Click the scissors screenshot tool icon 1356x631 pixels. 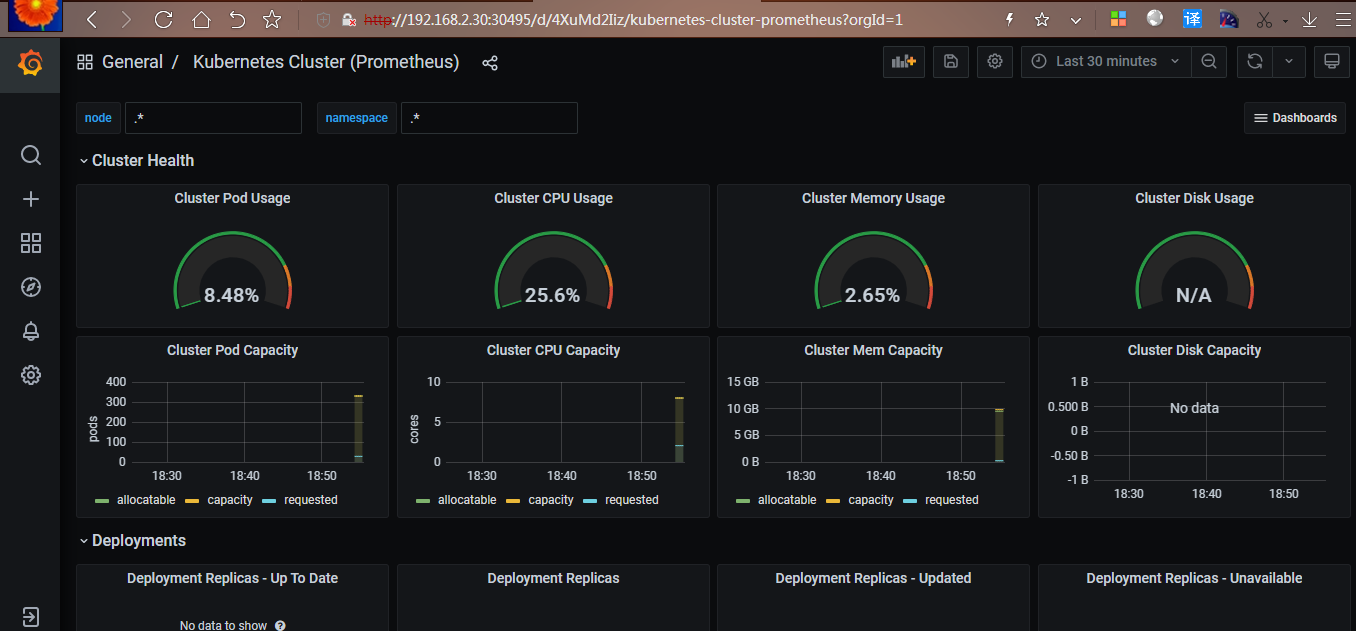(x=1263, y=19)
